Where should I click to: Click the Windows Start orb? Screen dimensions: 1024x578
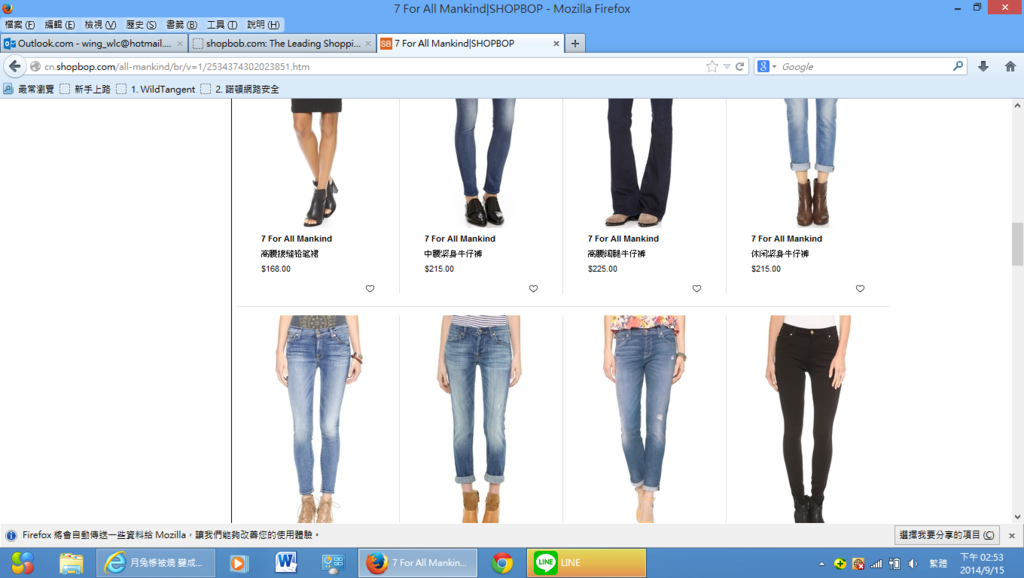(x=22, y=562)
